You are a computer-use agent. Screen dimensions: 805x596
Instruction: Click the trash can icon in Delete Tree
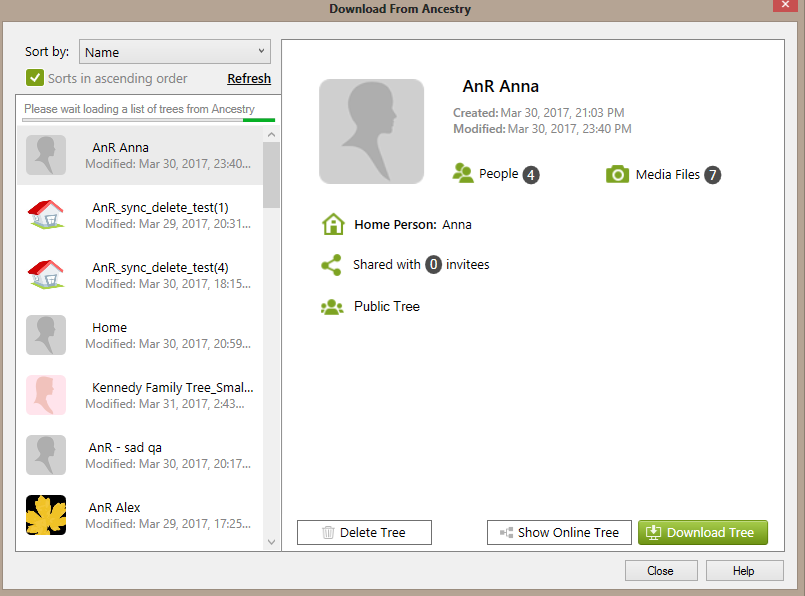(328, 532)
